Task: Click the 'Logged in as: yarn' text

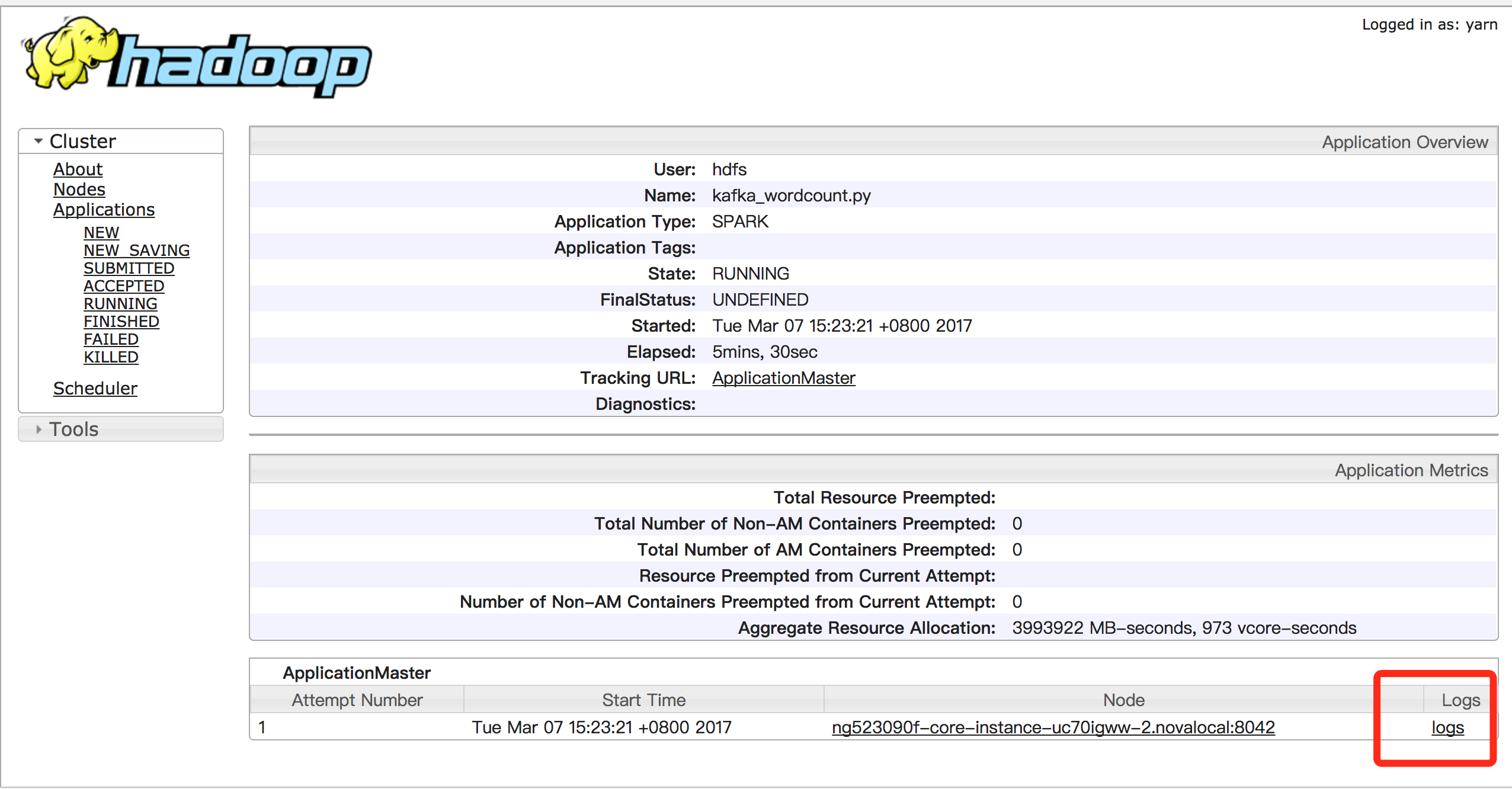Action: pyautogui.click(x=1430, y=24)
